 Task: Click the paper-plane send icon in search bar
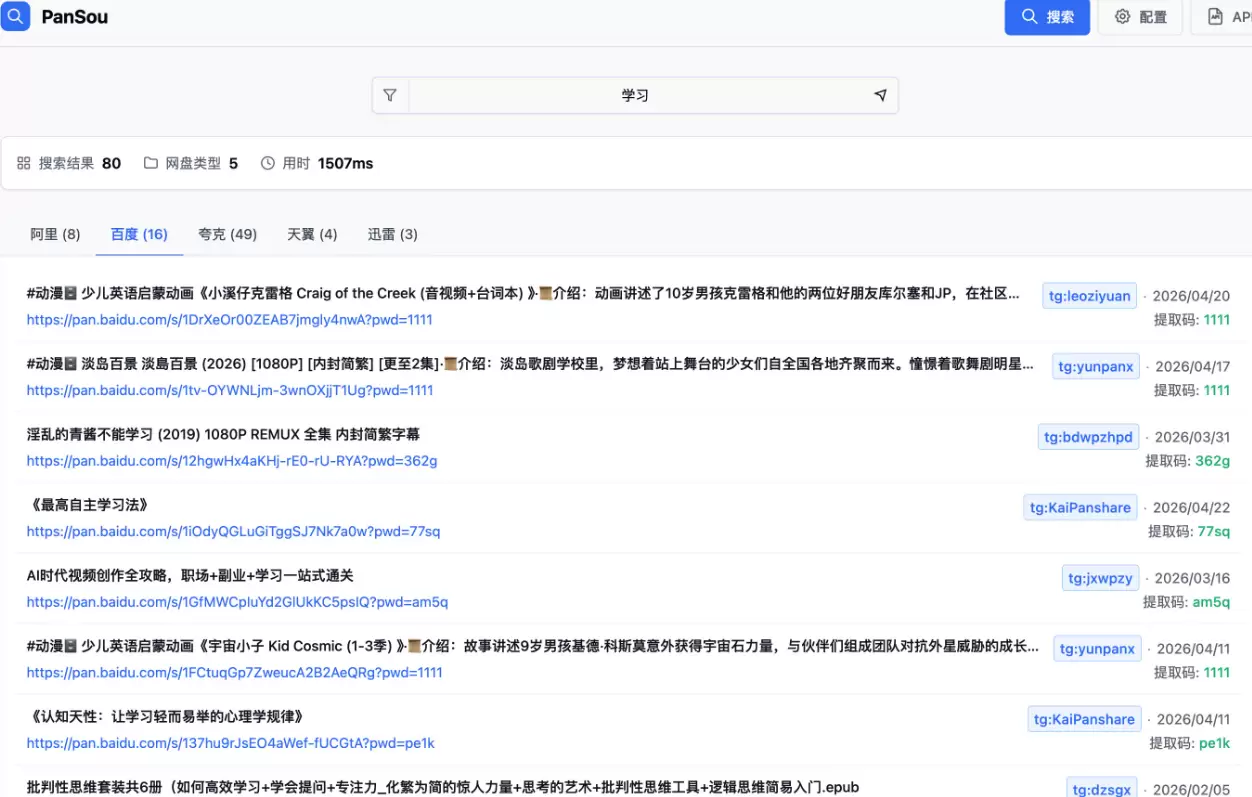[x=879, y=95]
